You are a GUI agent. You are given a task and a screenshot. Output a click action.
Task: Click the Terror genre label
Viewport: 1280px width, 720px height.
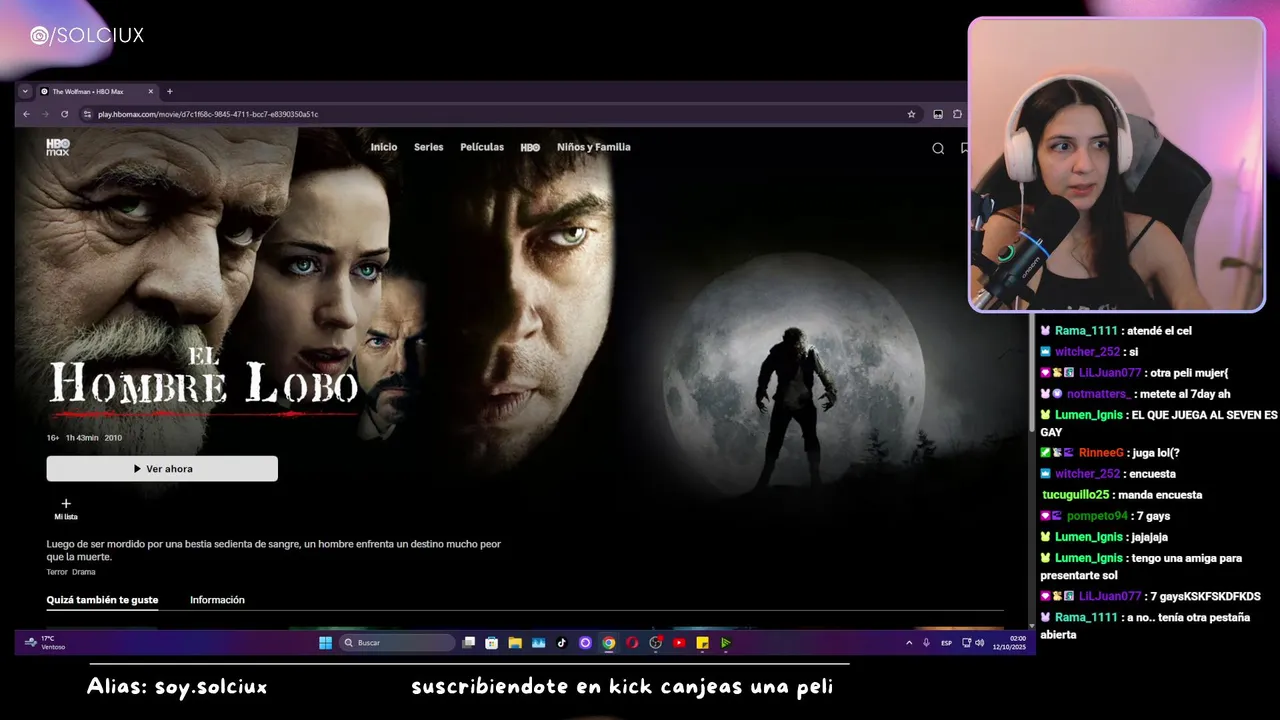pyautogui.click(x=57, y=572)
